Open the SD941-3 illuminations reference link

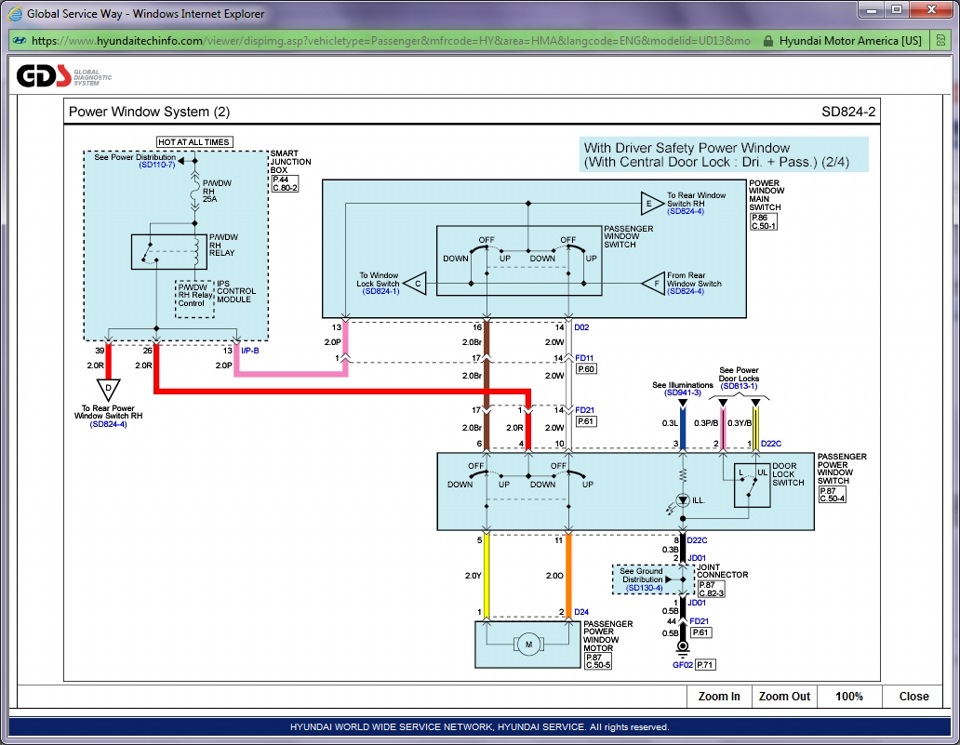tap(683, 392)
